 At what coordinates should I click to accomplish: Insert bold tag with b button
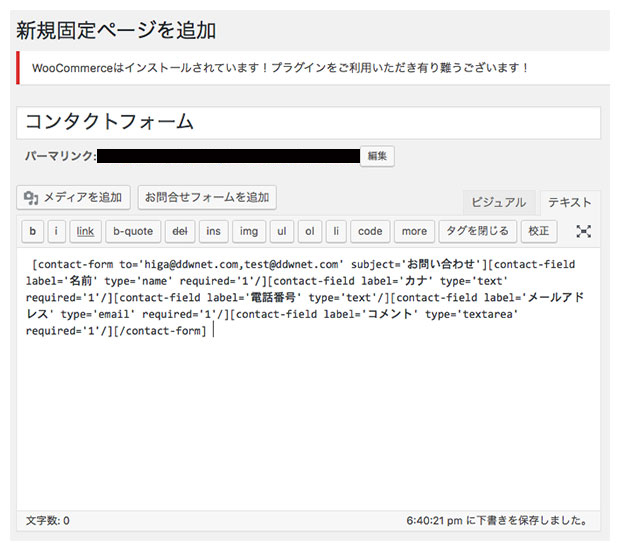pos(32,231)
